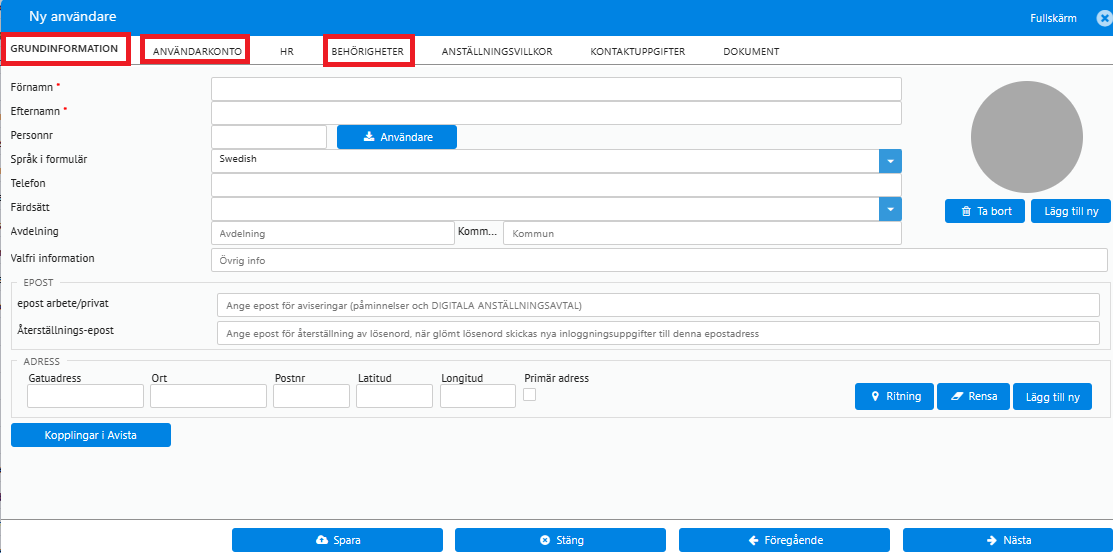Select the ANSTÄLLNINGSVILLKOR tab

497,52
